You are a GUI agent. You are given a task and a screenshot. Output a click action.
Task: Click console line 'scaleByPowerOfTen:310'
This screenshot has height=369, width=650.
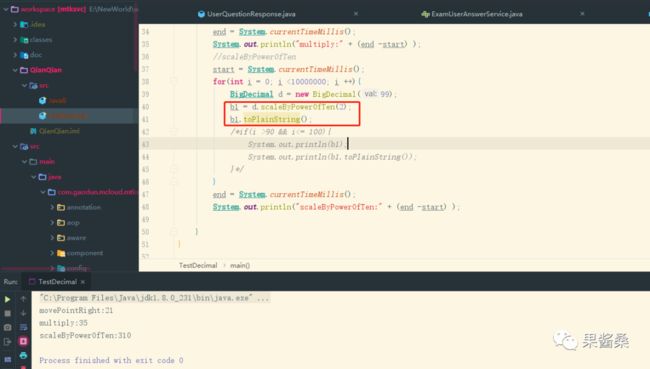(x=85, y=335)
